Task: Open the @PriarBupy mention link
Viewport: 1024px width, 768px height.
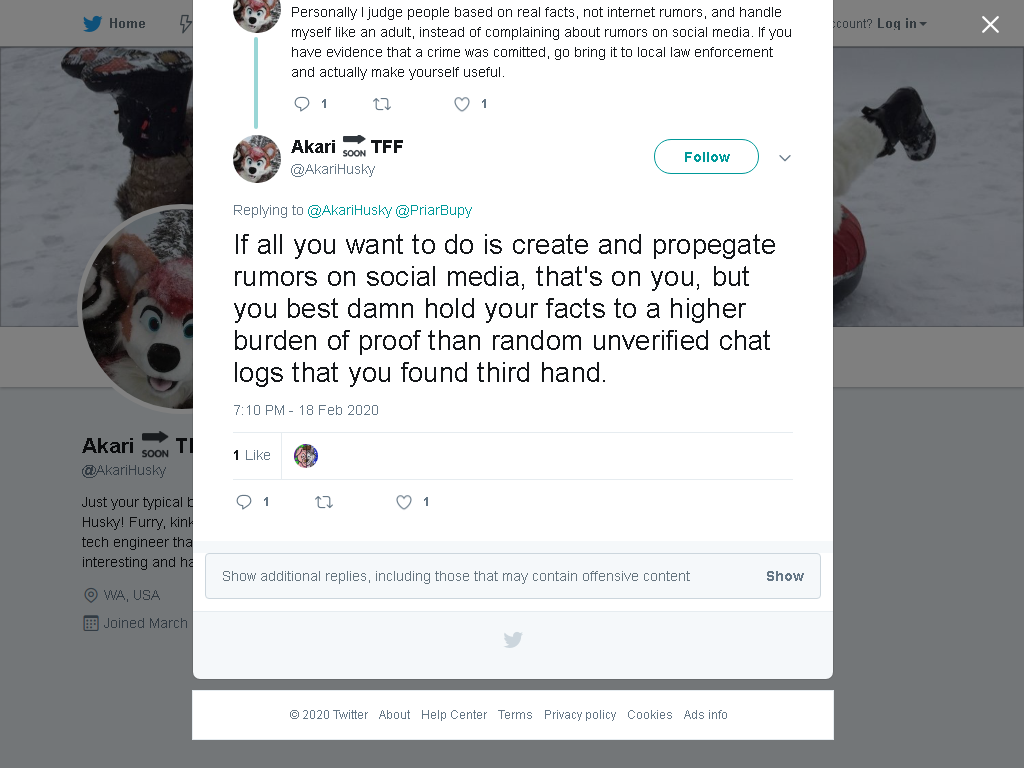Action: tap(434, 210)
